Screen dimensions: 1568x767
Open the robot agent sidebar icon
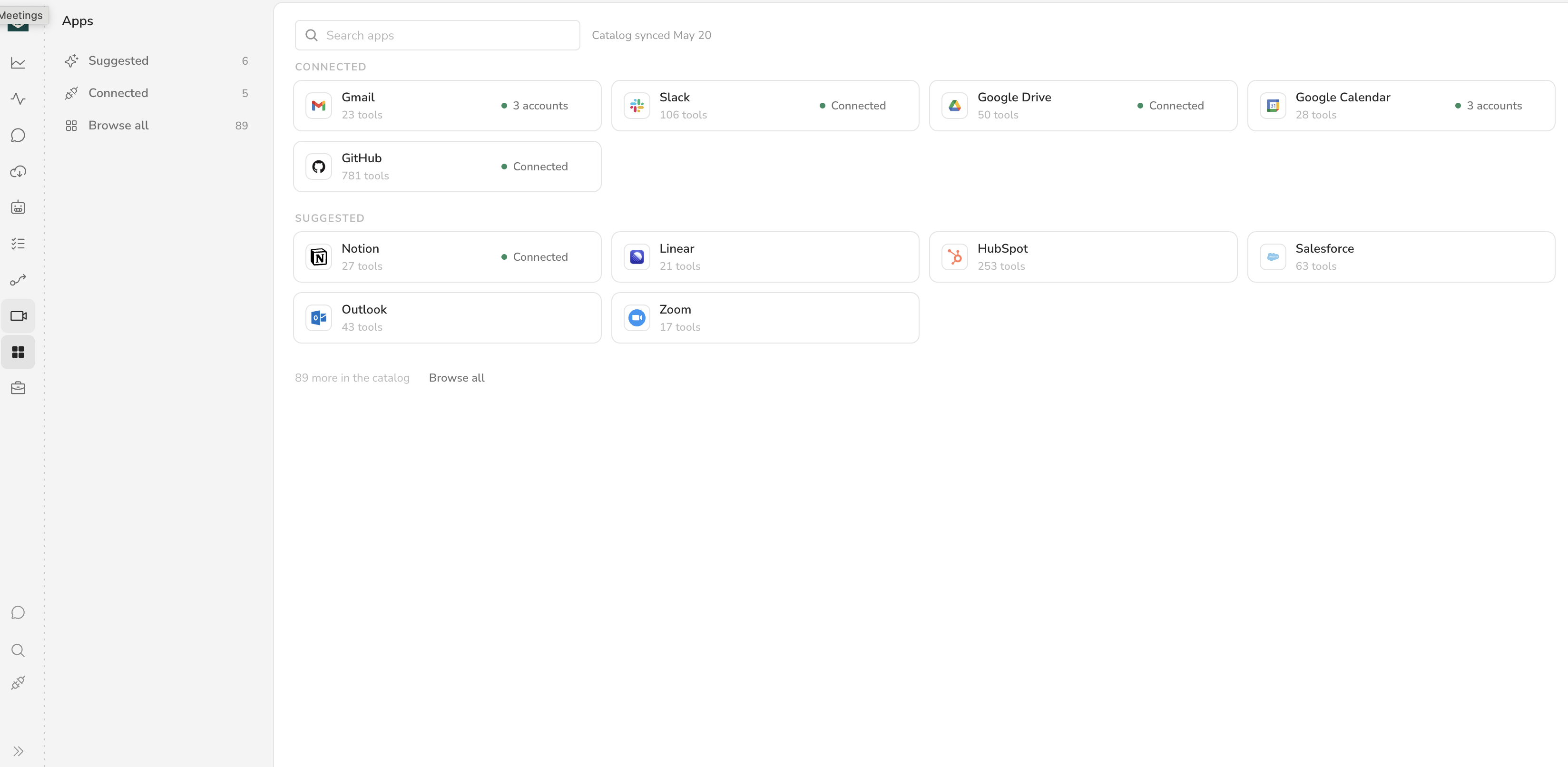point(18,207)
